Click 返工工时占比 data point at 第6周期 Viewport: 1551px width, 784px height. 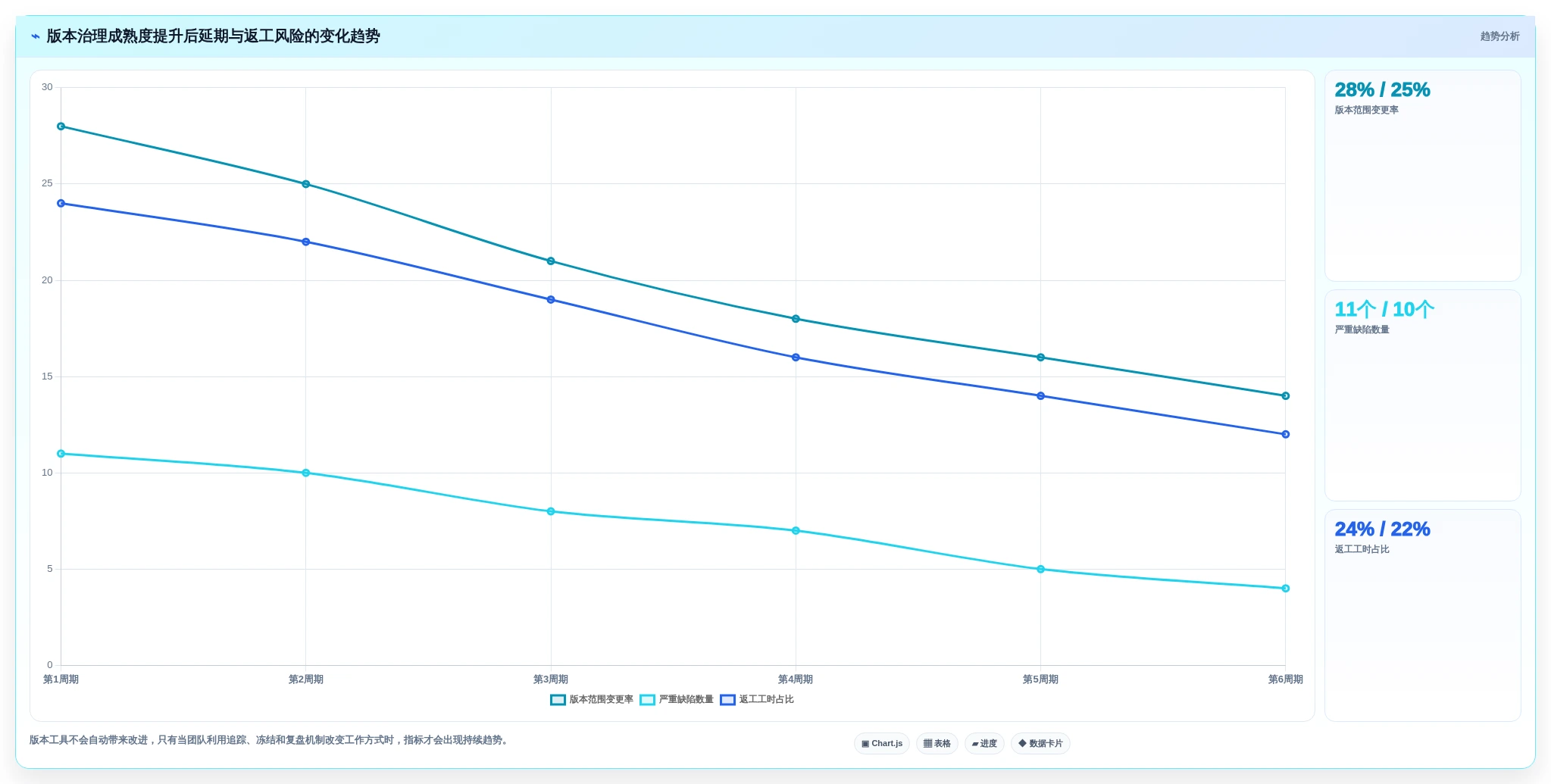click(1285, 435)
